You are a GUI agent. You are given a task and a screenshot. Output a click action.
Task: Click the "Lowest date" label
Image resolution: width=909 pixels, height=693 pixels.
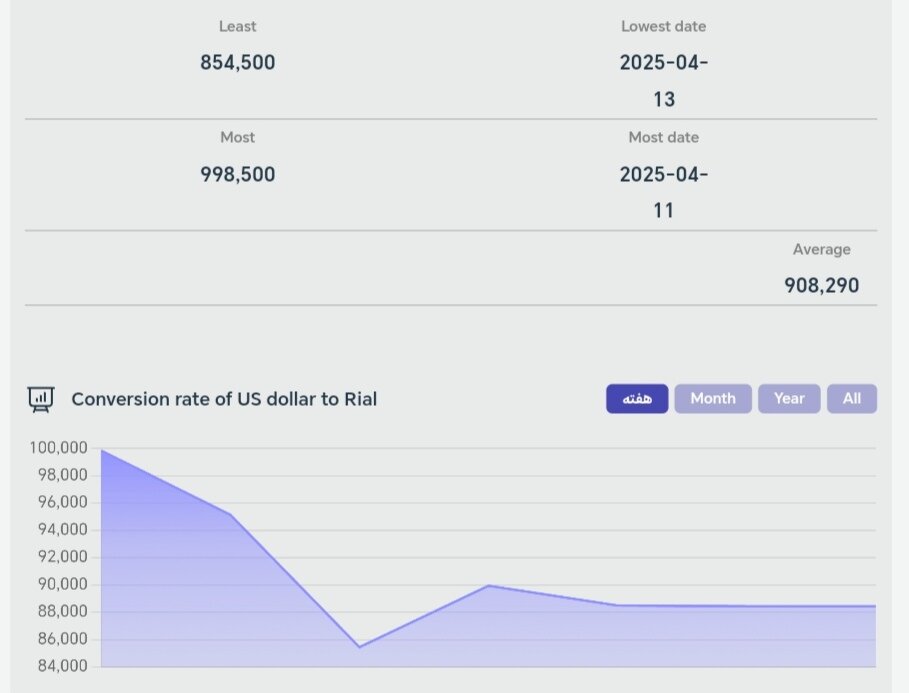click(x=663, y=26)
